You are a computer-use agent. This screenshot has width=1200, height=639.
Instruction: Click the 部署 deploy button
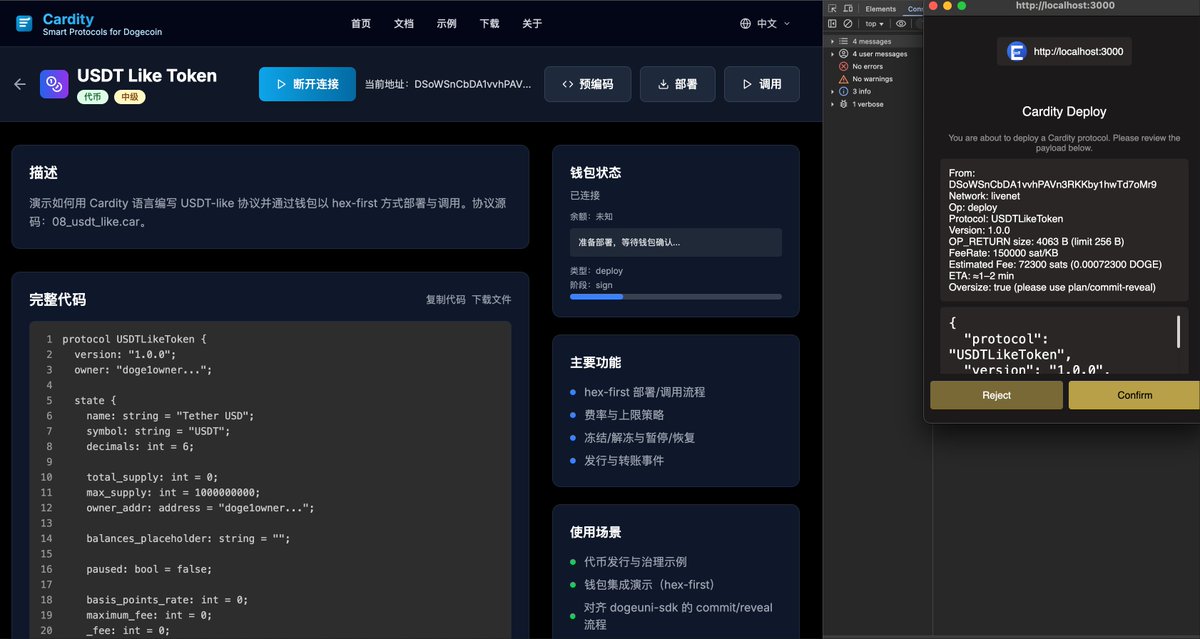tap(677, 84)
